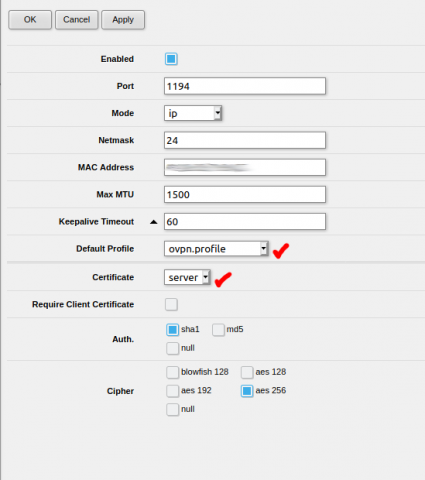Click the Cipher label
Screen dimensions: 425x480
coord(120,391)
